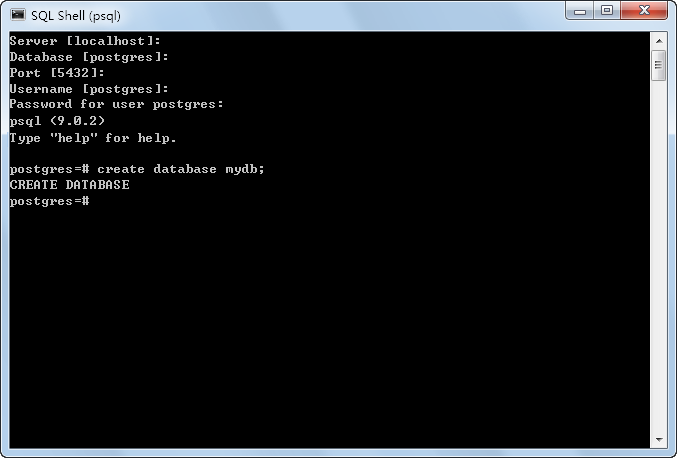Click the "Port [5432]:" line

(57, 73)
